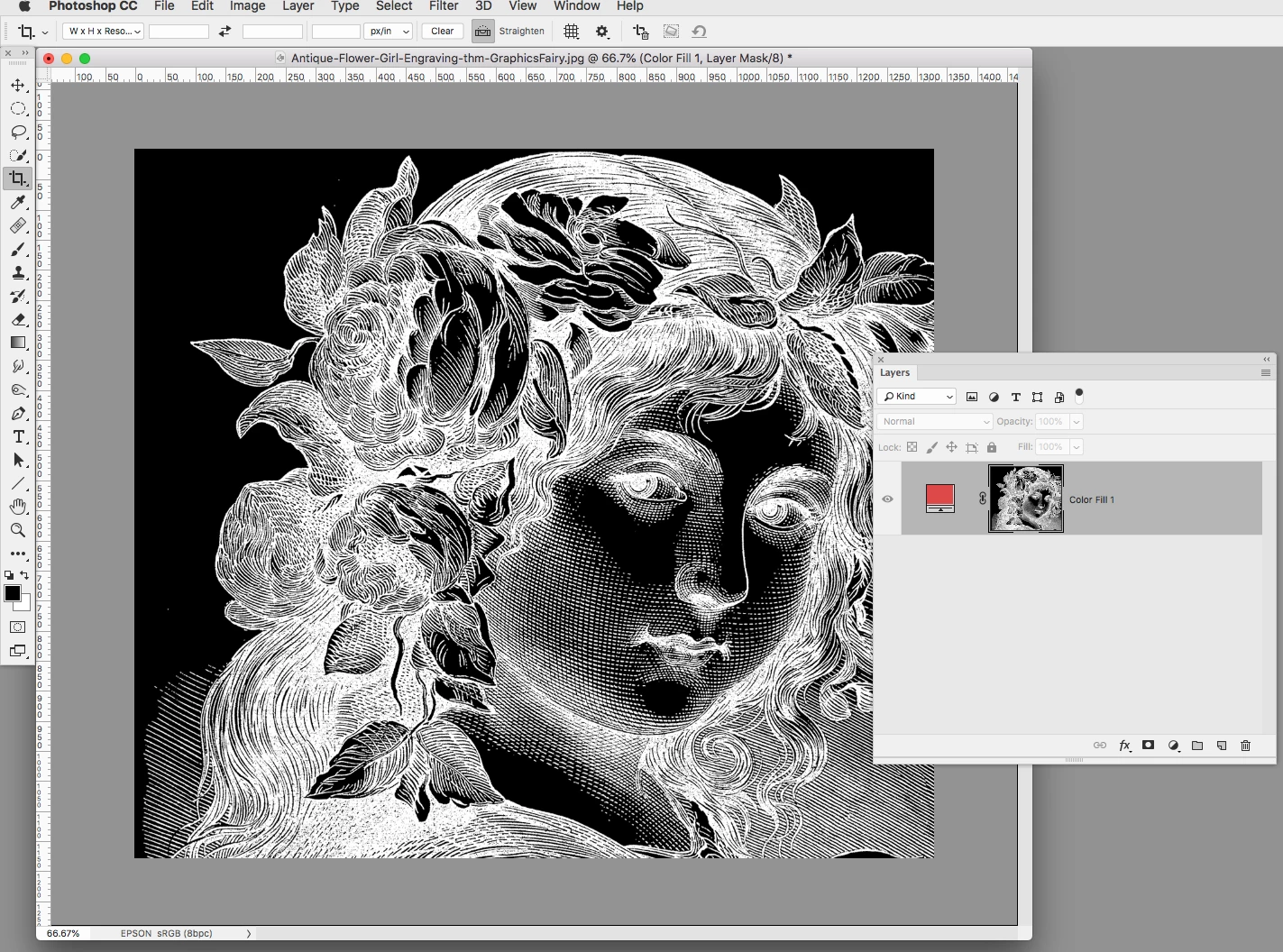This screenshot has height=952, width=1283.
Task: Click the Clear button
Action: click(442, 31)
